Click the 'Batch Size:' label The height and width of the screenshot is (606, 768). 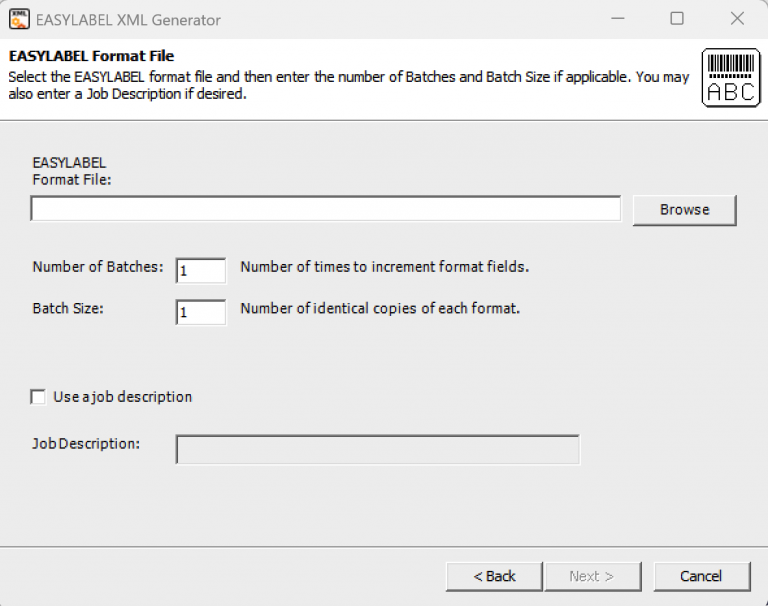(68, 308)
